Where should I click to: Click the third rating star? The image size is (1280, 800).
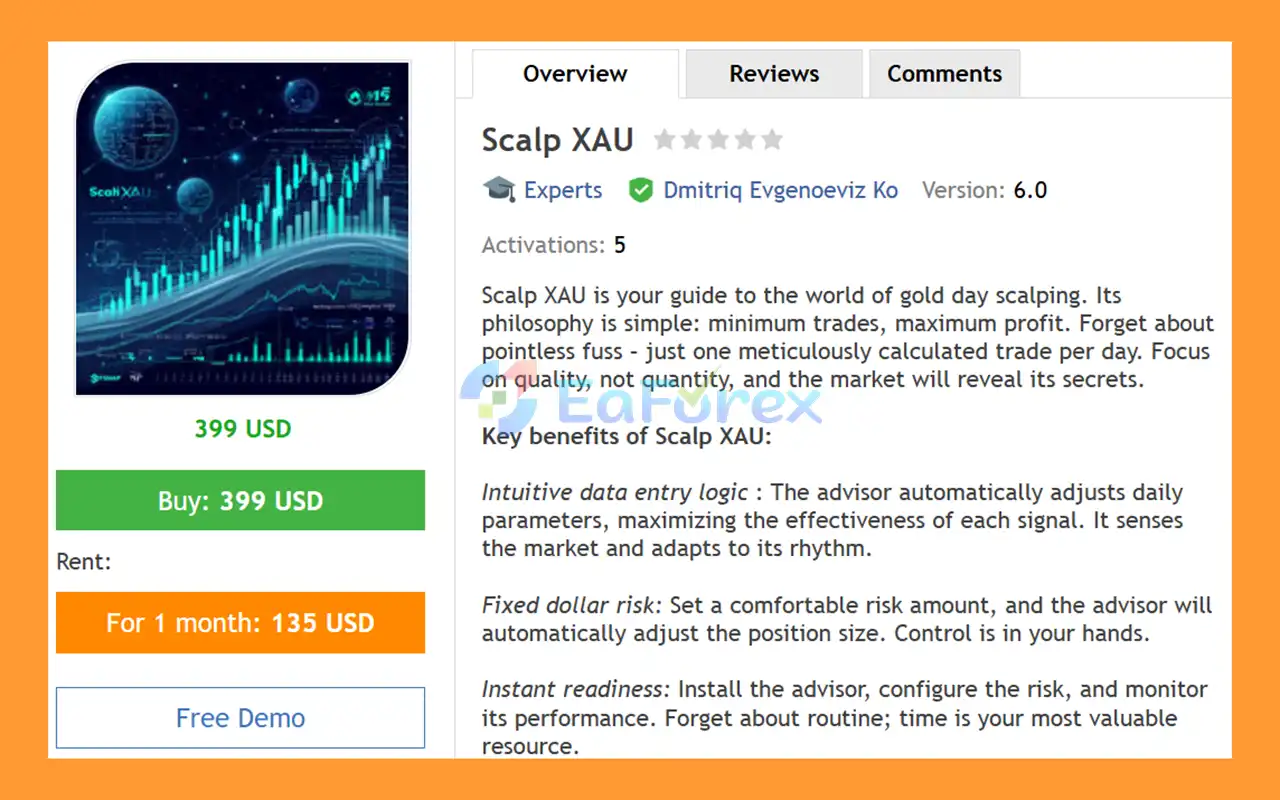[718, 140]
